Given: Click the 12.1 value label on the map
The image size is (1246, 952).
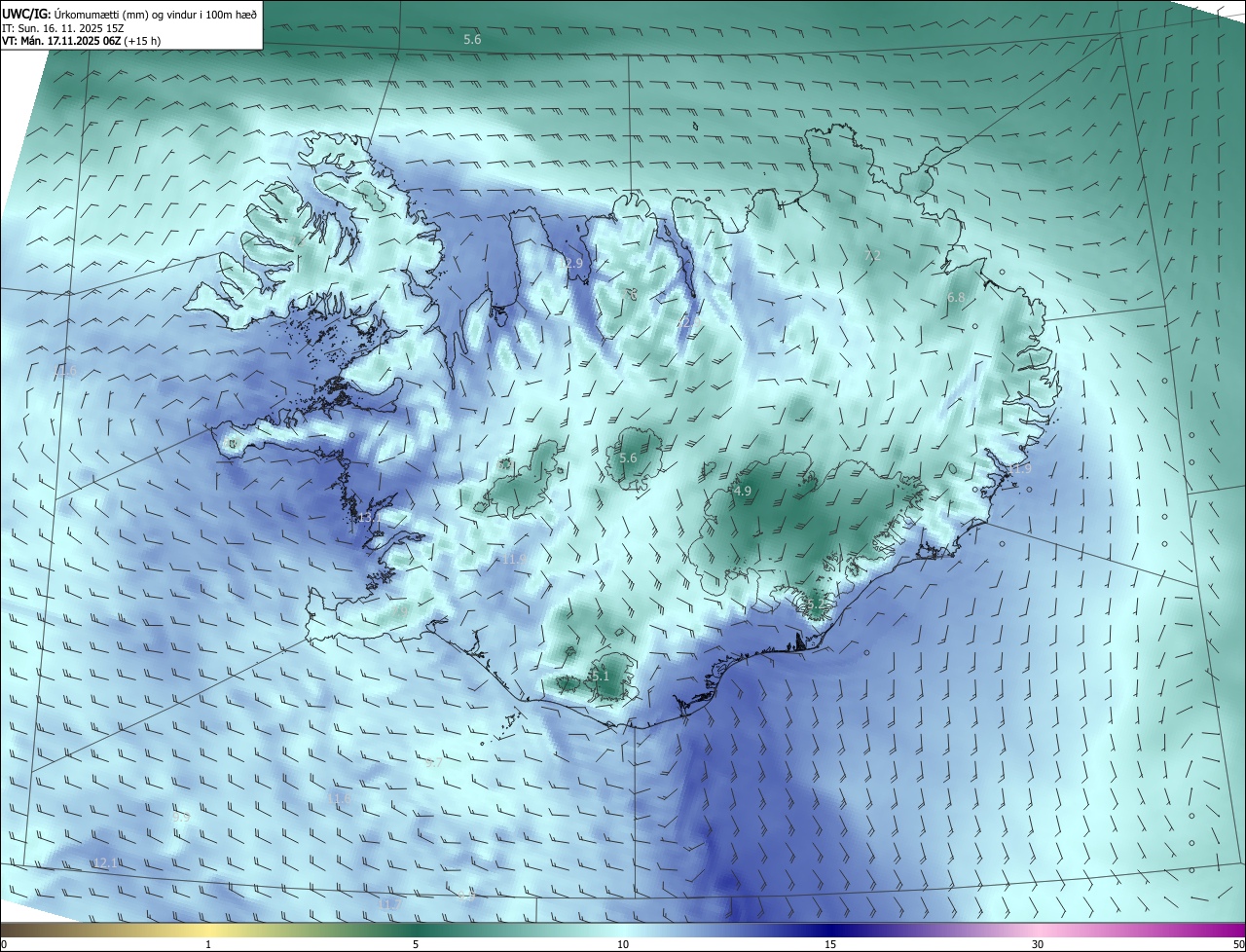Looking at the screenshot, I should (x=105, y=863).
